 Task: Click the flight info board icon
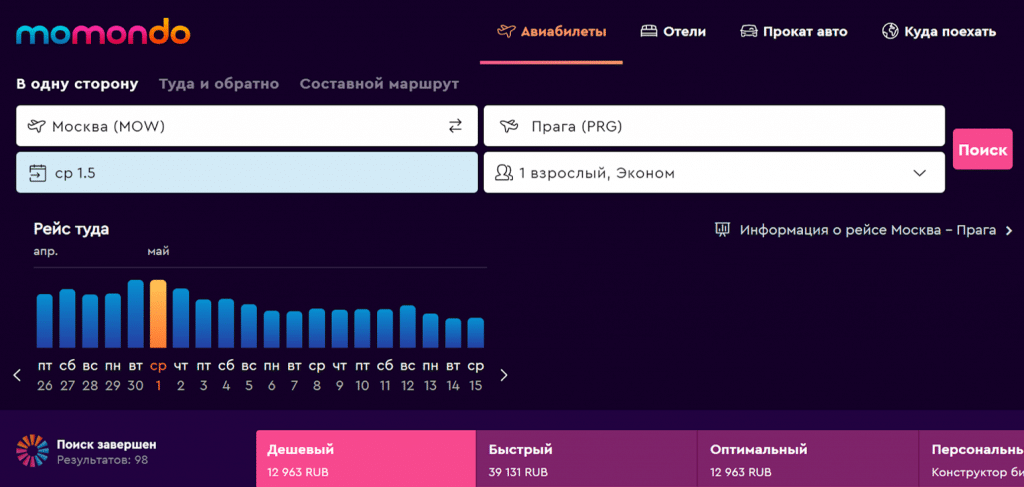click(x=722, y=230)
